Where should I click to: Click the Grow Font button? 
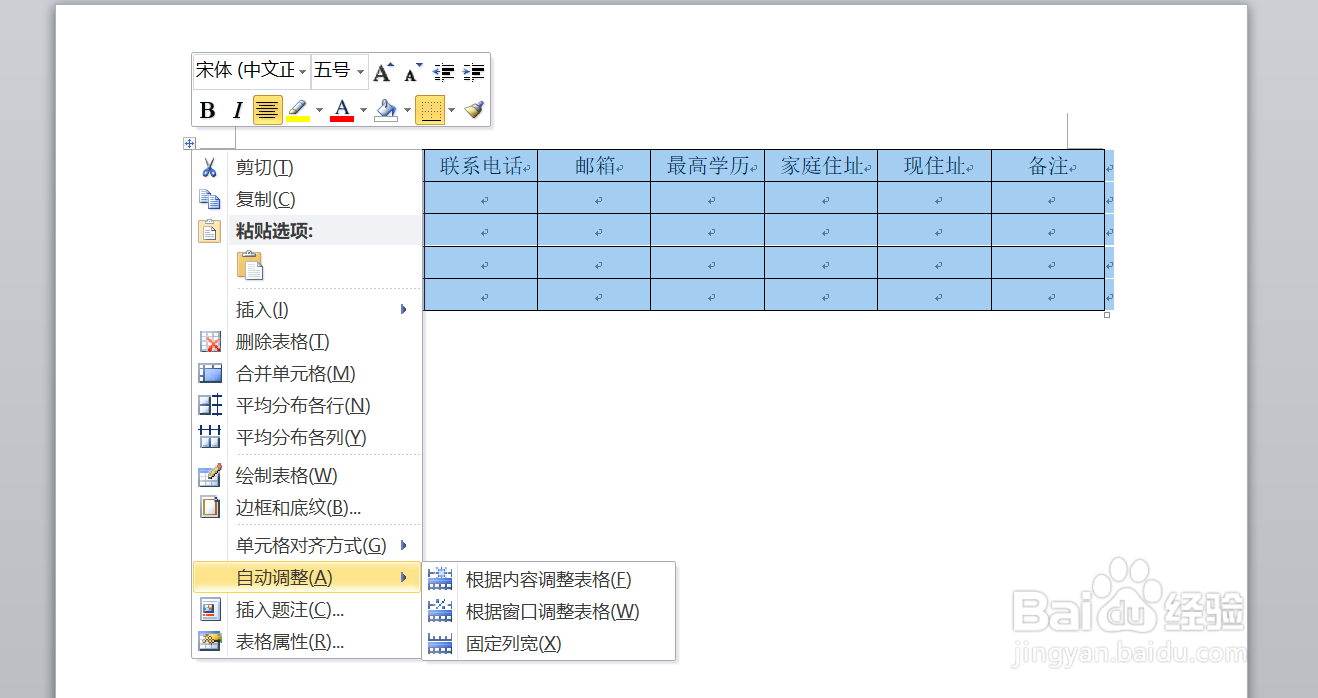pos(382,72)
